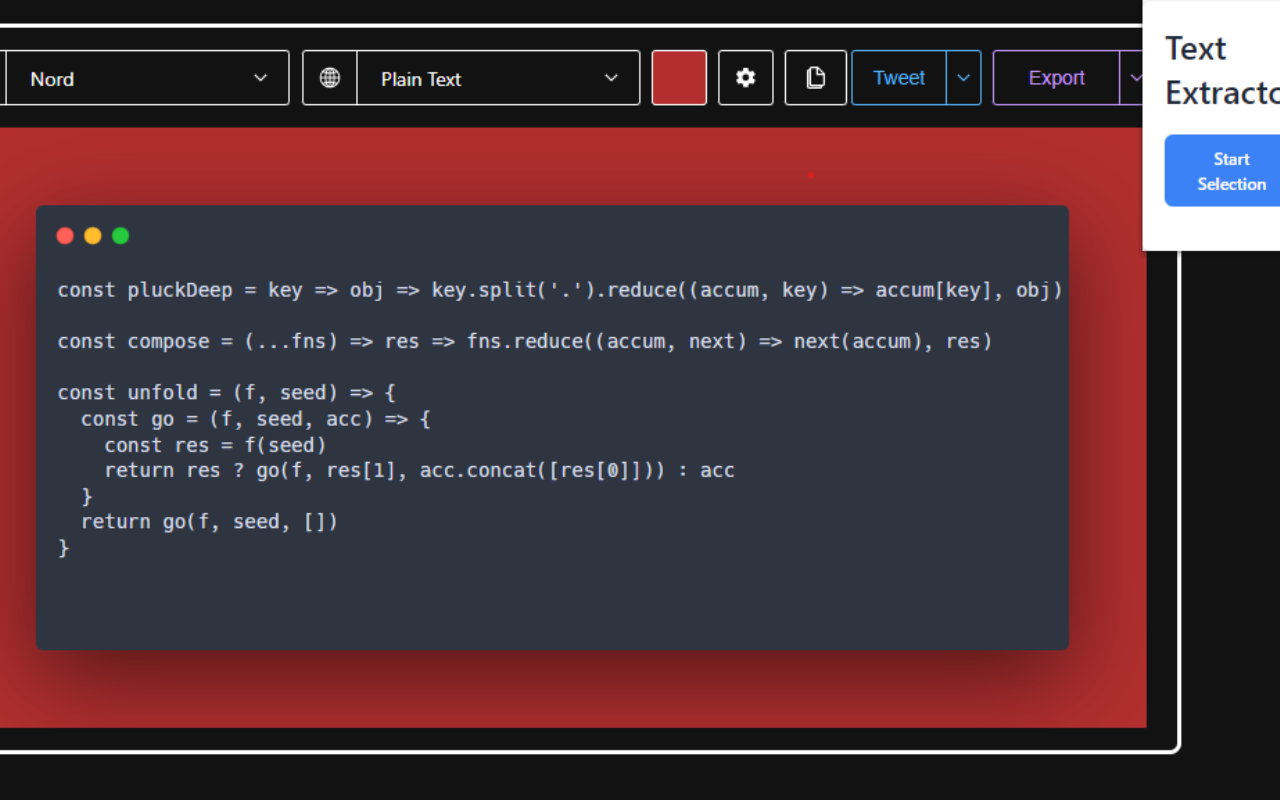1280x800 pixels.
Task: Click the 'const compose' code line
Action: point(525,341)
